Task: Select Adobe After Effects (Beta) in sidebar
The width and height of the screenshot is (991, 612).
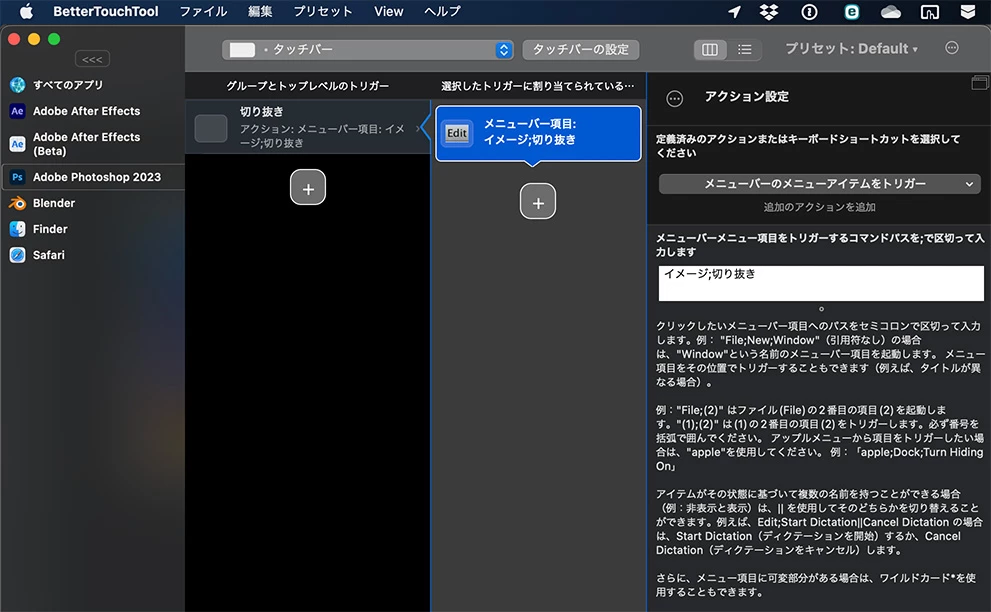Action: (92, 144)
